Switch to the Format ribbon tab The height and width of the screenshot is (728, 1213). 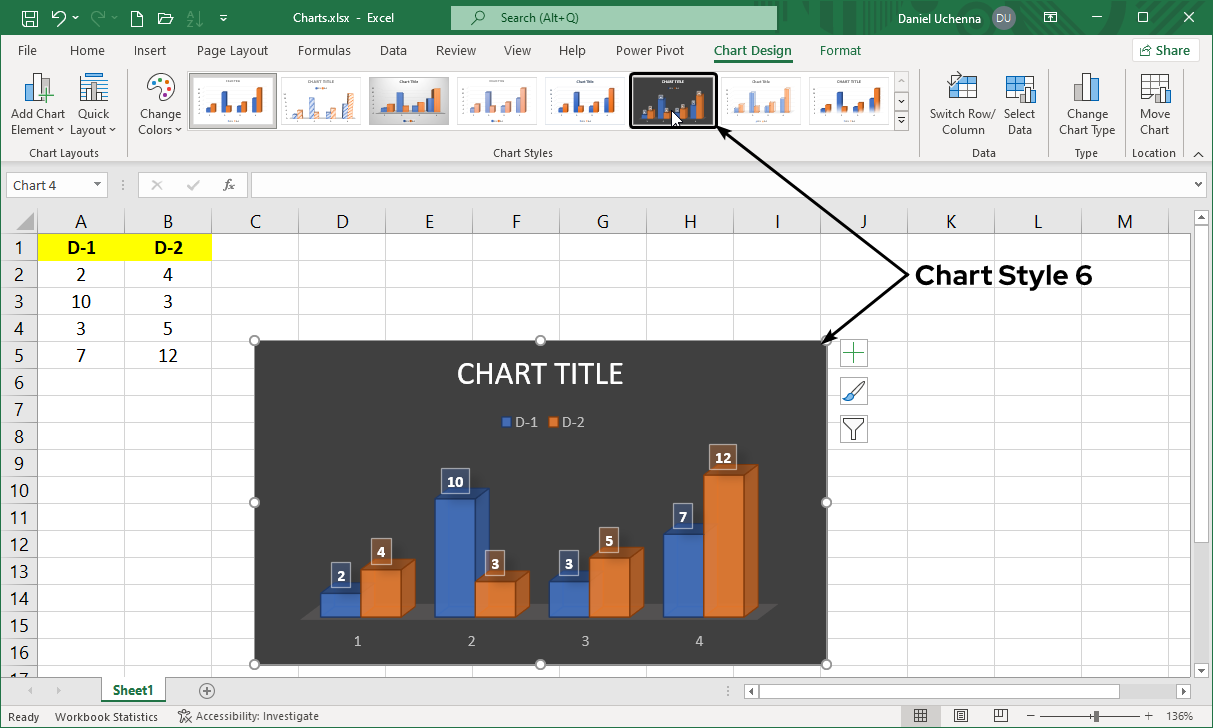coord(840,51)
